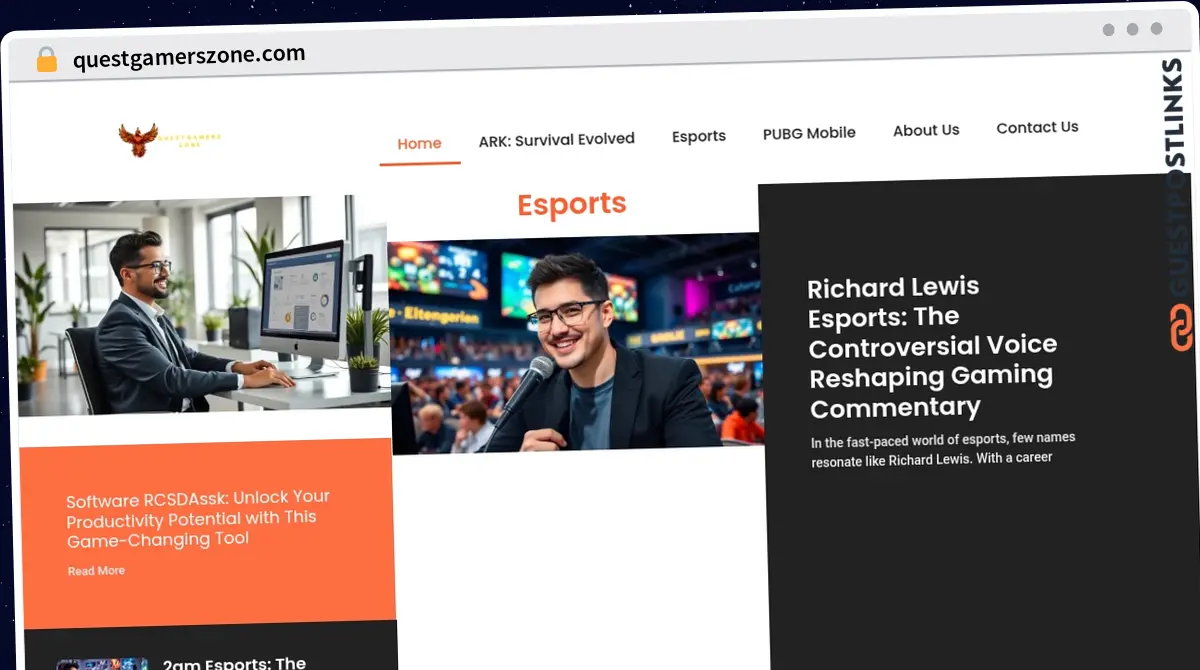Open the office man at computer thumbnail
1200x670 pixels.
click(x=201, y=305)
